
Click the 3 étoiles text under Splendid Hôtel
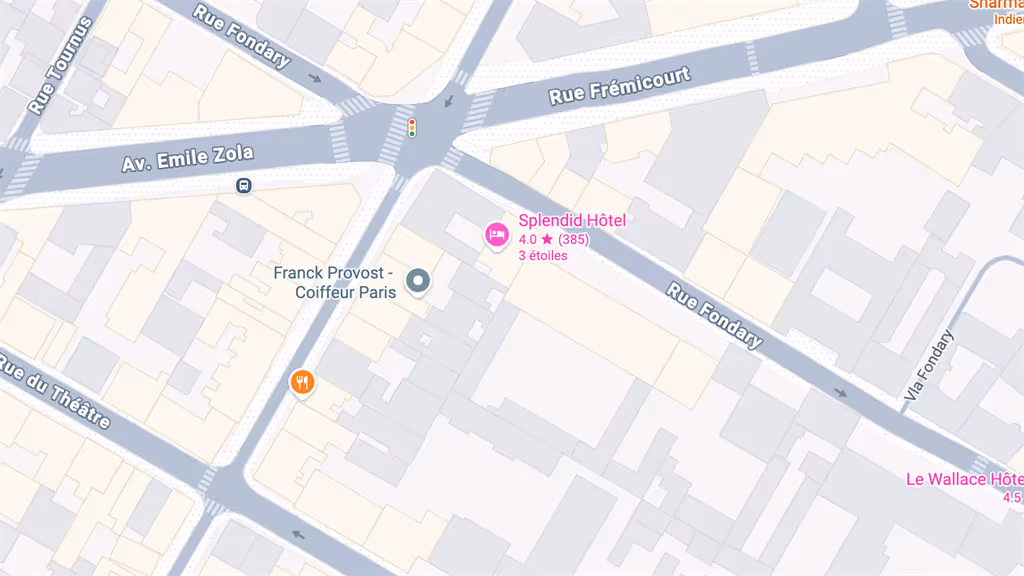point(543,256)
